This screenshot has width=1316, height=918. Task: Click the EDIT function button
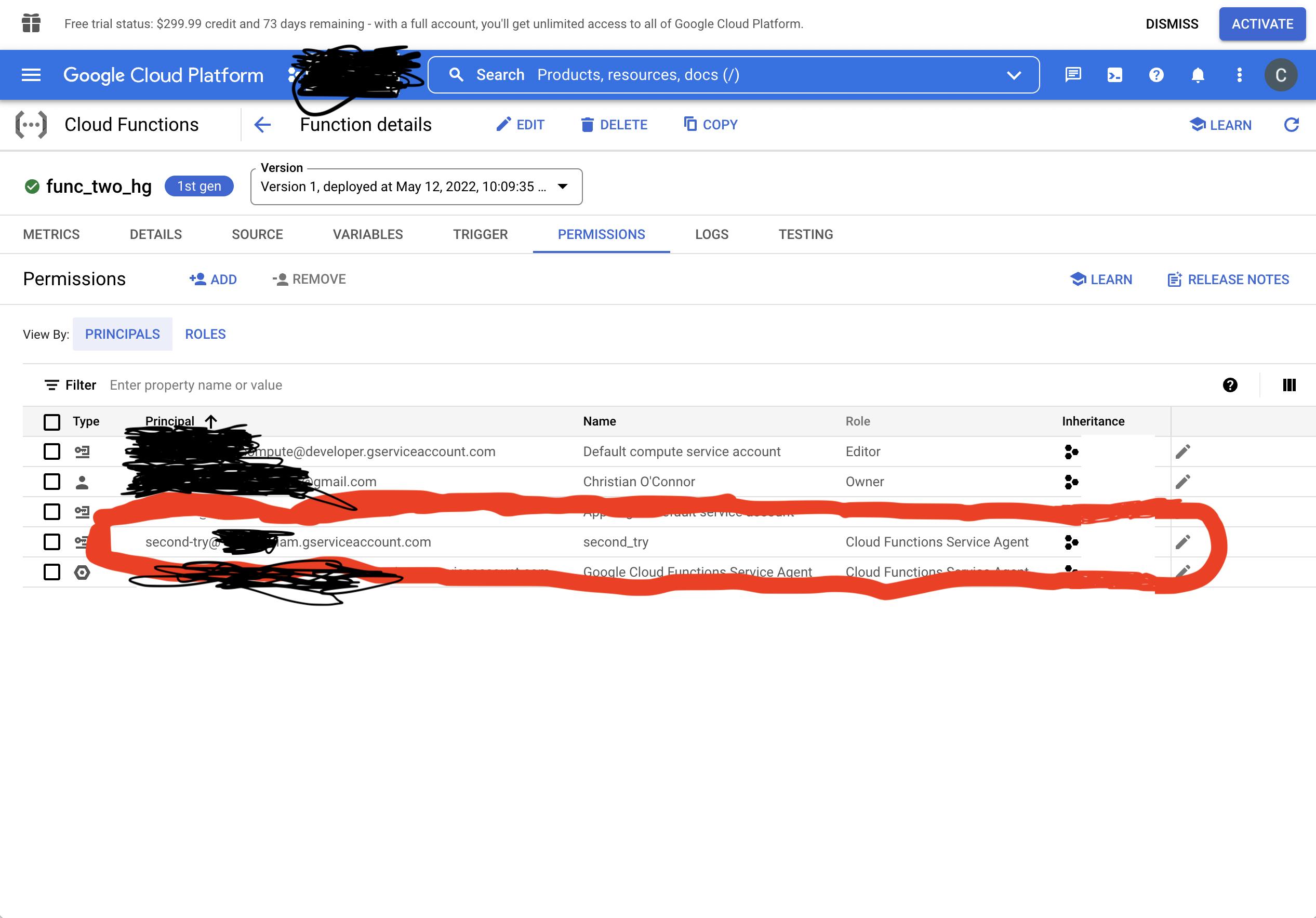coord(521,124)
